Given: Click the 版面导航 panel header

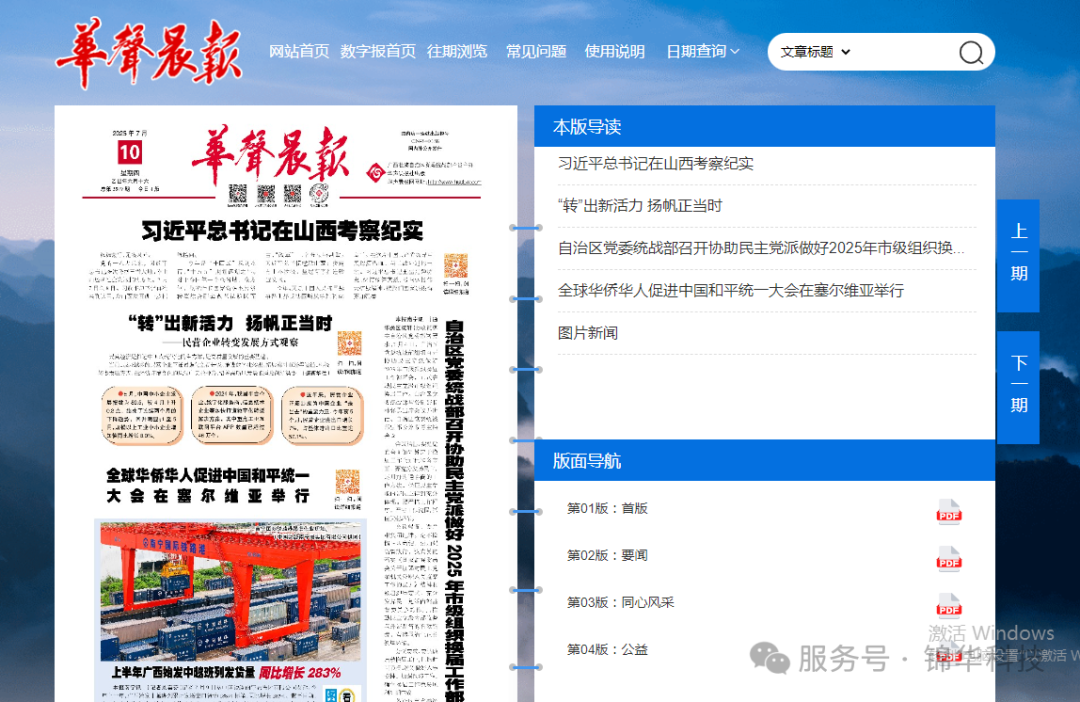Looking at the screenshot, I should pos(765,461).
